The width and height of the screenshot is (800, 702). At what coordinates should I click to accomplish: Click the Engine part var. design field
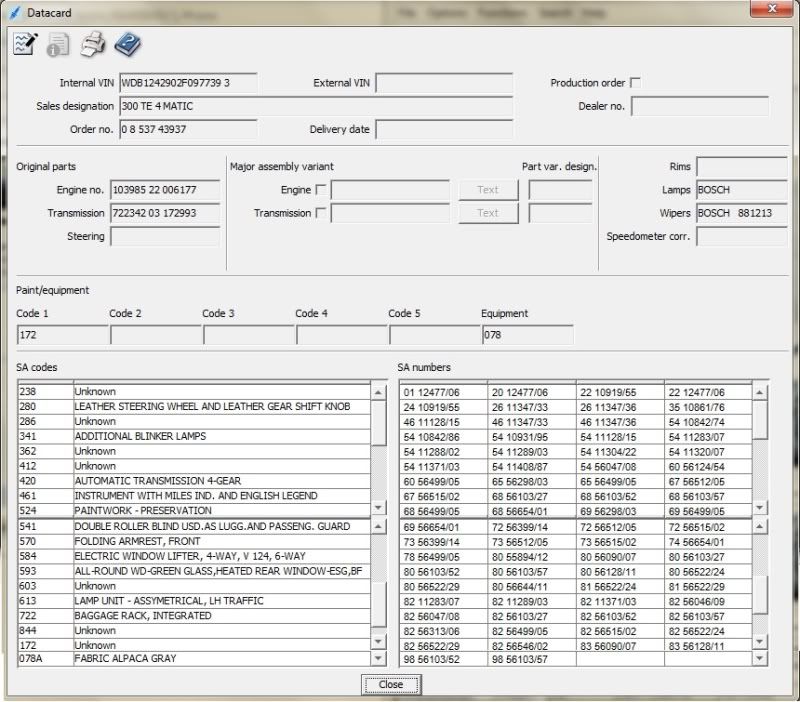click(x=561, y=190)
